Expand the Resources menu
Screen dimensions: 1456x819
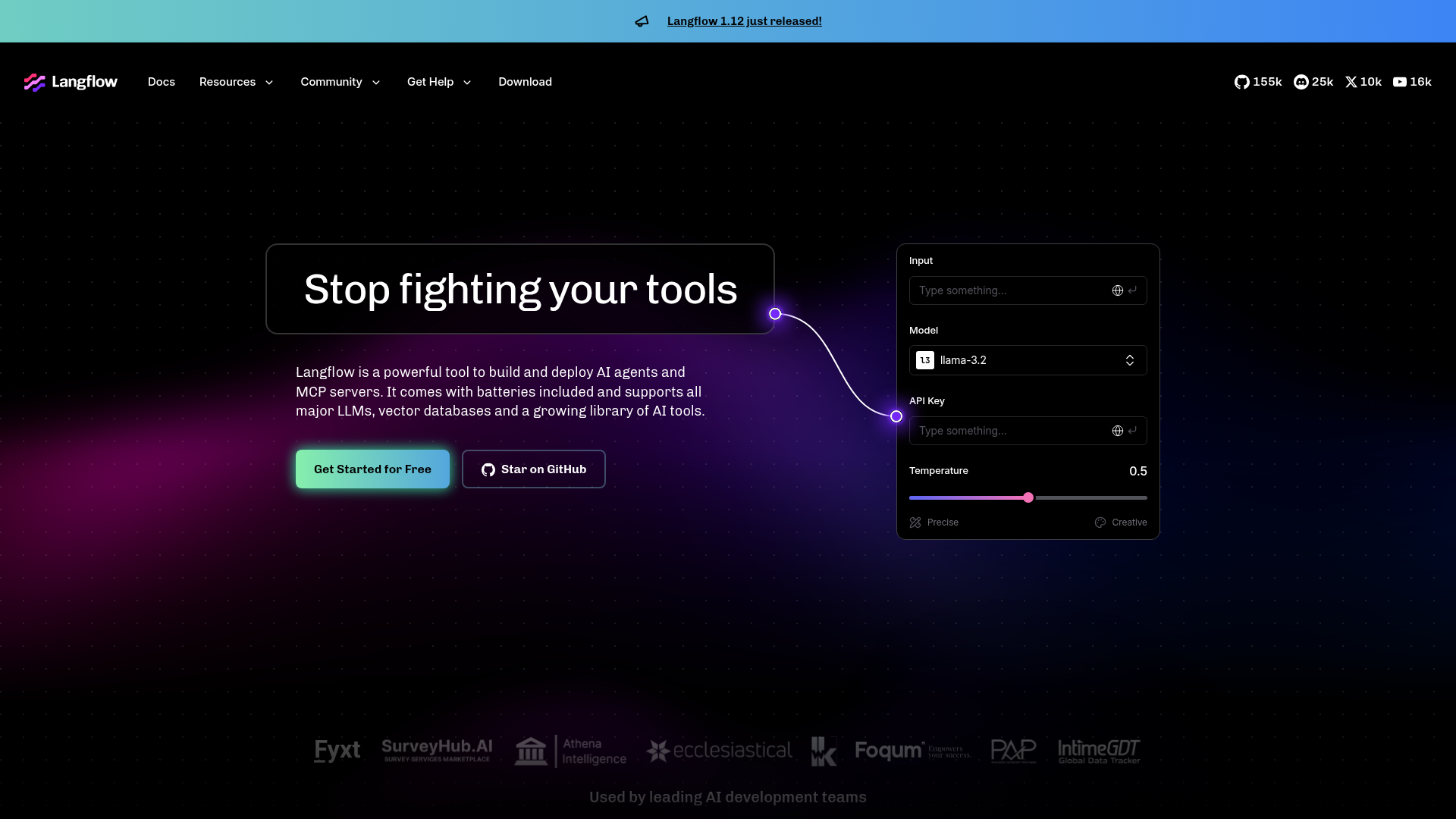236,82
